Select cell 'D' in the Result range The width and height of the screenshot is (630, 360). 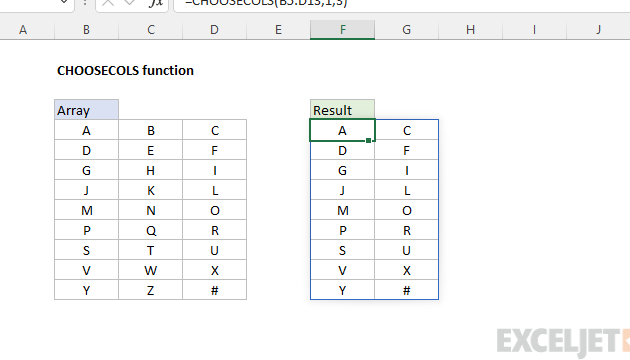tap(342, 150)
